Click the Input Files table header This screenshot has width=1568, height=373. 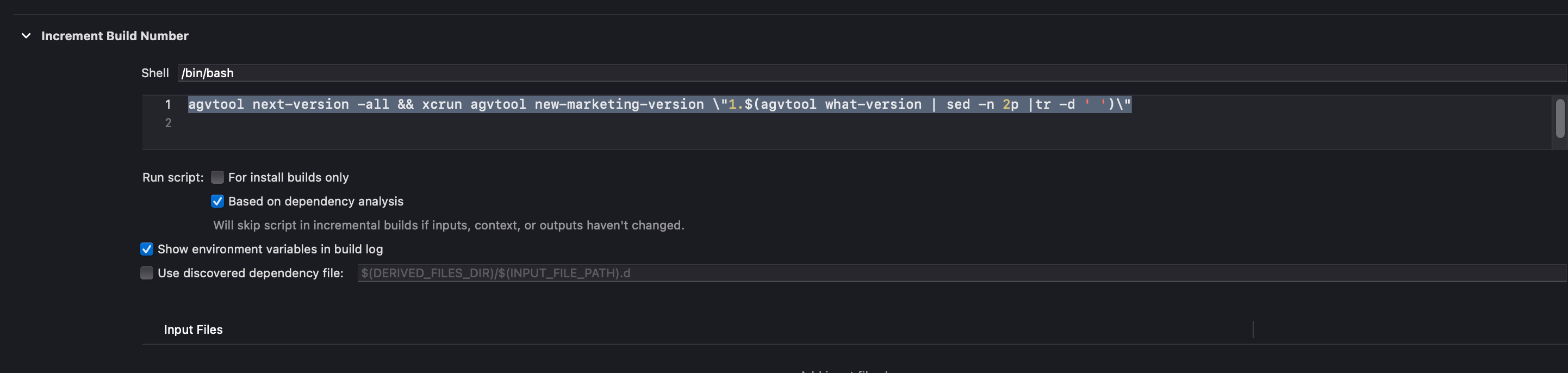coord(193,330)
